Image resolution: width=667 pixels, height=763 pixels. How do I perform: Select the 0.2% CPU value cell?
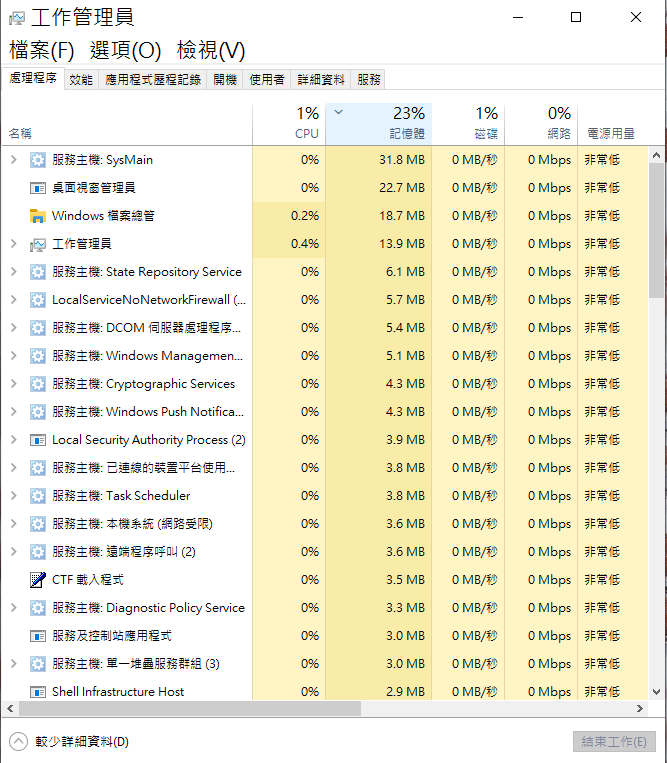click(x=289, y=216)
